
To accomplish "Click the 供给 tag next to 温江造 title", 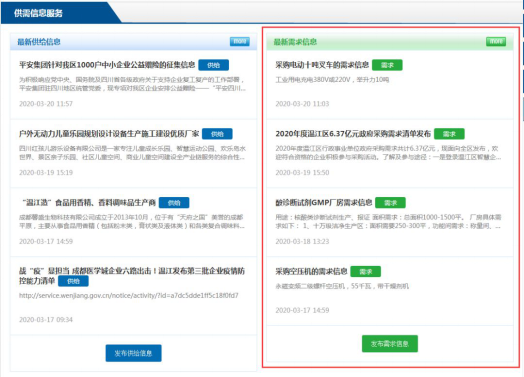I will 174,203.
